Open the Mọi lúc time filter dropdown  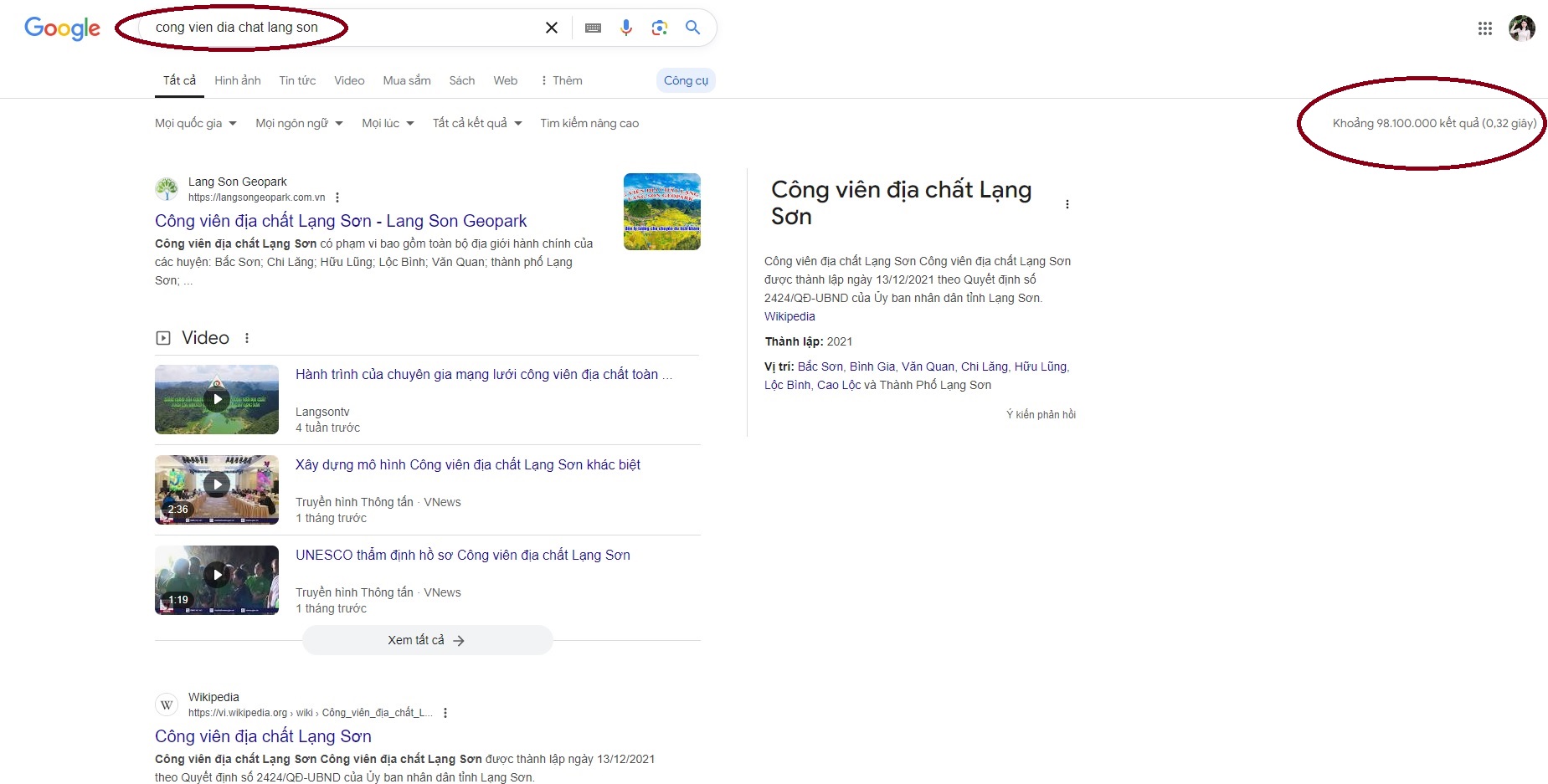(388, 123)
